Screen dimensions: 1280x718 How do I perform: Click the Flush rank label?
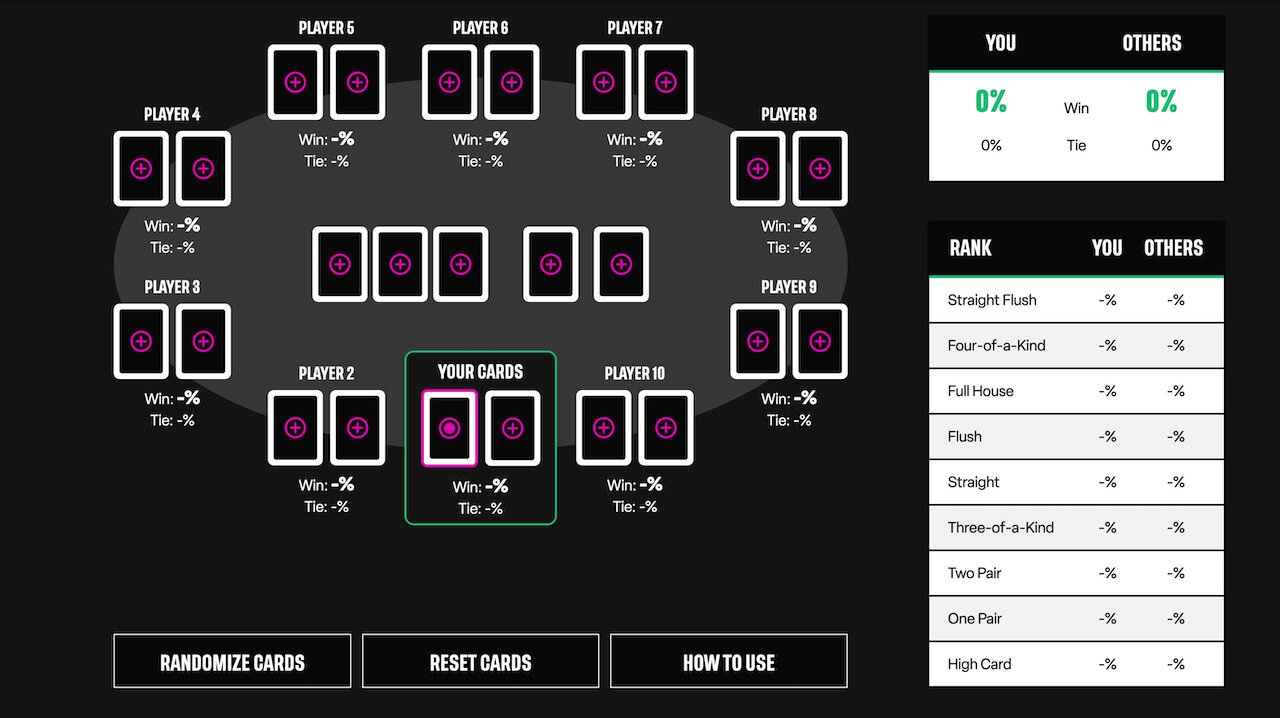pos(965,436)
